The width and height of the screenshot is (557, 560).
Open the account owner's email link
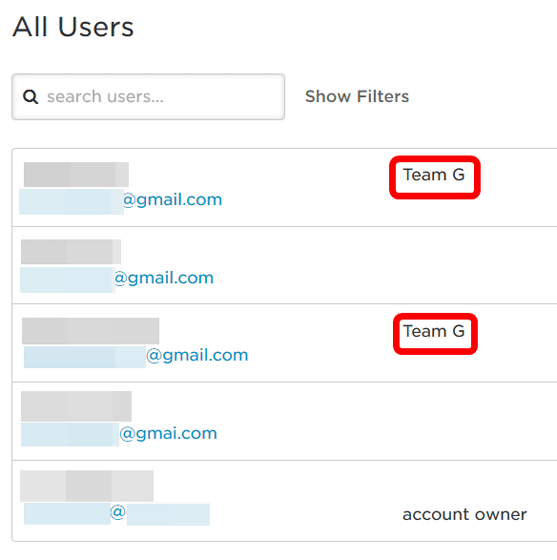pos(117,514)
